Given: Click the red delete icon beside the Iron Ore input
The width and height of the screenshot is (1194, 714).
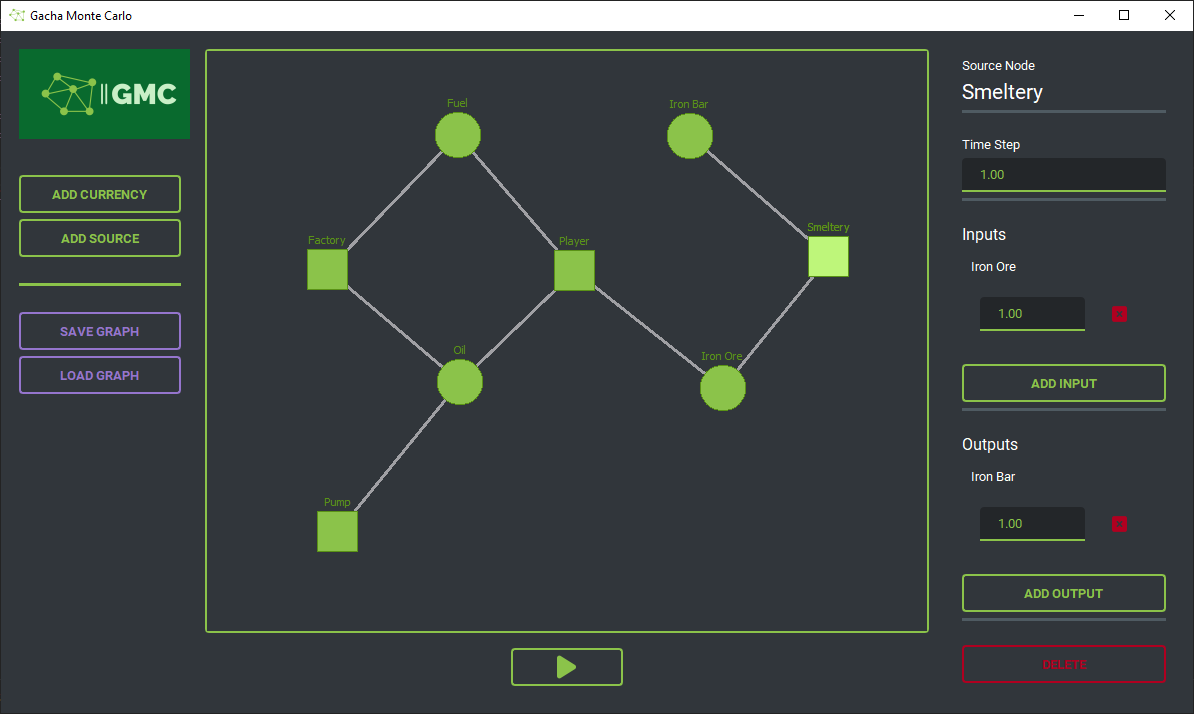Looking at the screenshot, I should point(1119,313).
